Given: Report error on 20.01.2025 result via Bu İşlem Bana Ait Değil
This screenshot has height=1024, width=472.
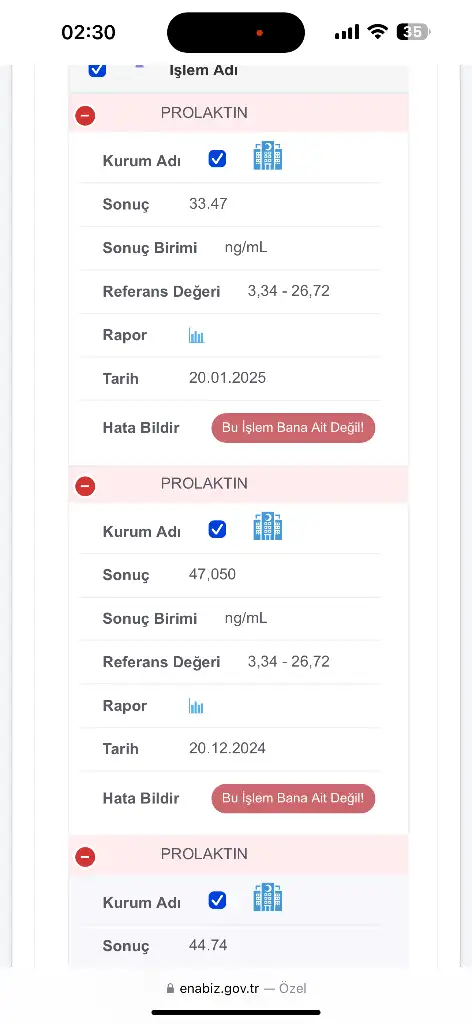Looking at the screenshot, I should [293, 428].
